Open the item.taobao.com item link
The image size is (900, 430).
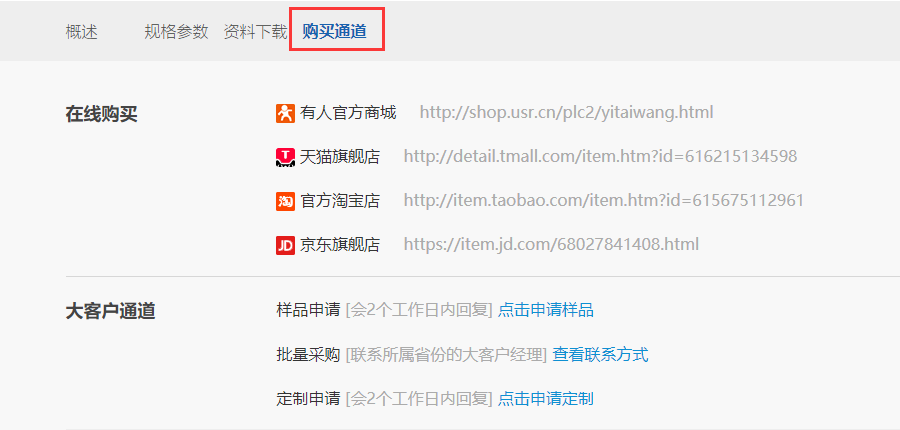604,200
